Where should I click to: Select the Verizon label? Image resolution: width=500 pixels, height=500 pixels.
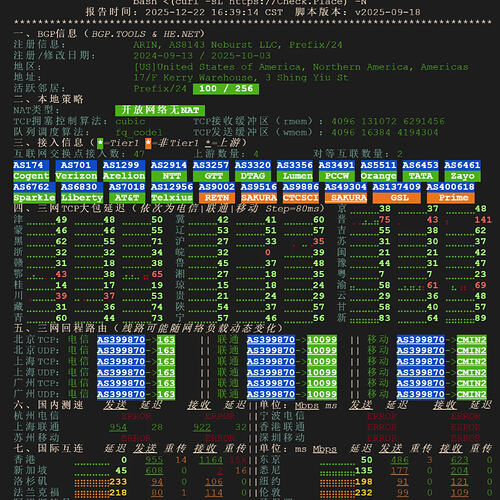(76, 176)
